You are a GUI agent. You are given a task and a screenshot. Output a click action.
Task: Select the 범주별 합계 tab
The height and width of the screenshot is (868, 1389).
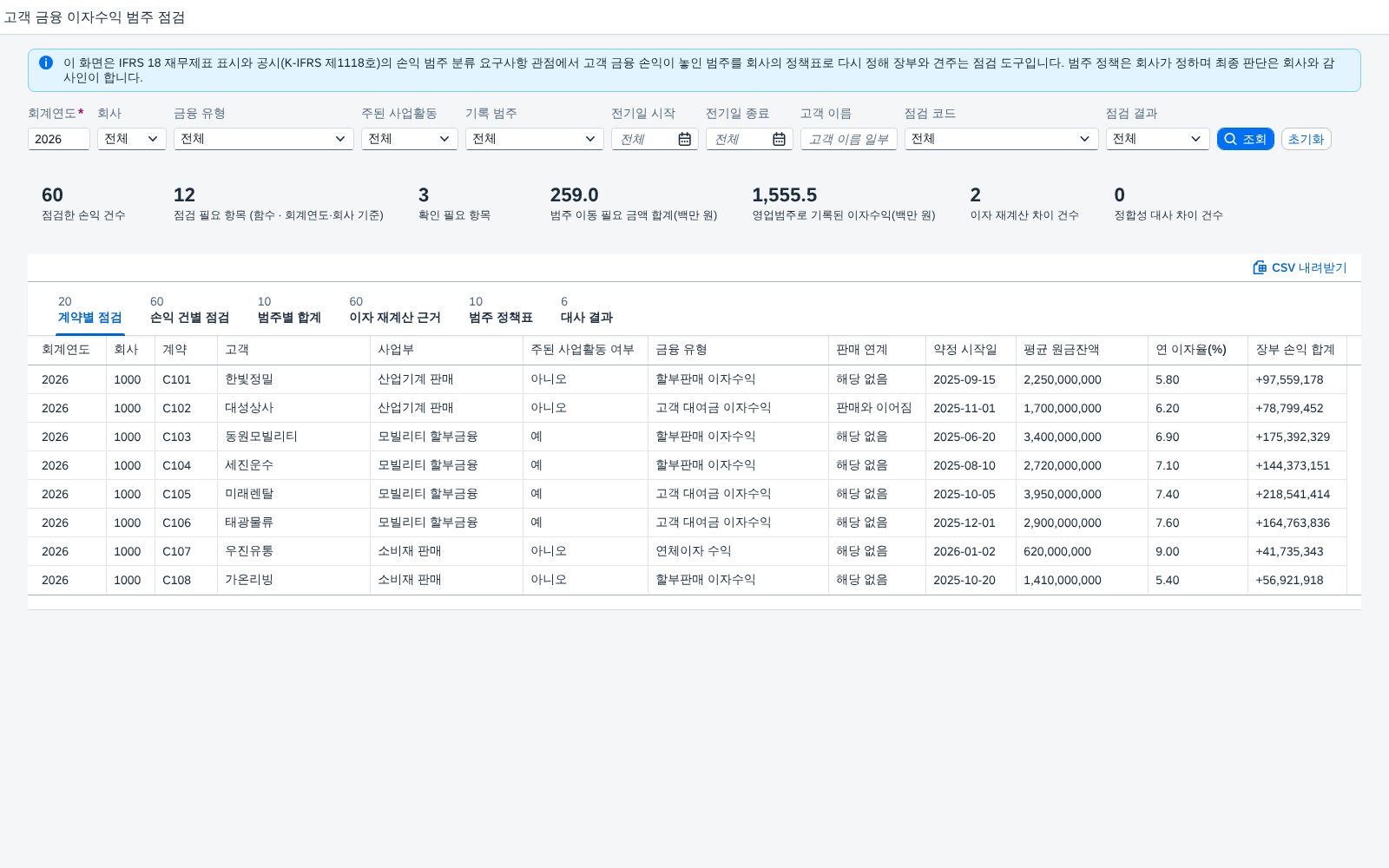click(x=289, y=310)
